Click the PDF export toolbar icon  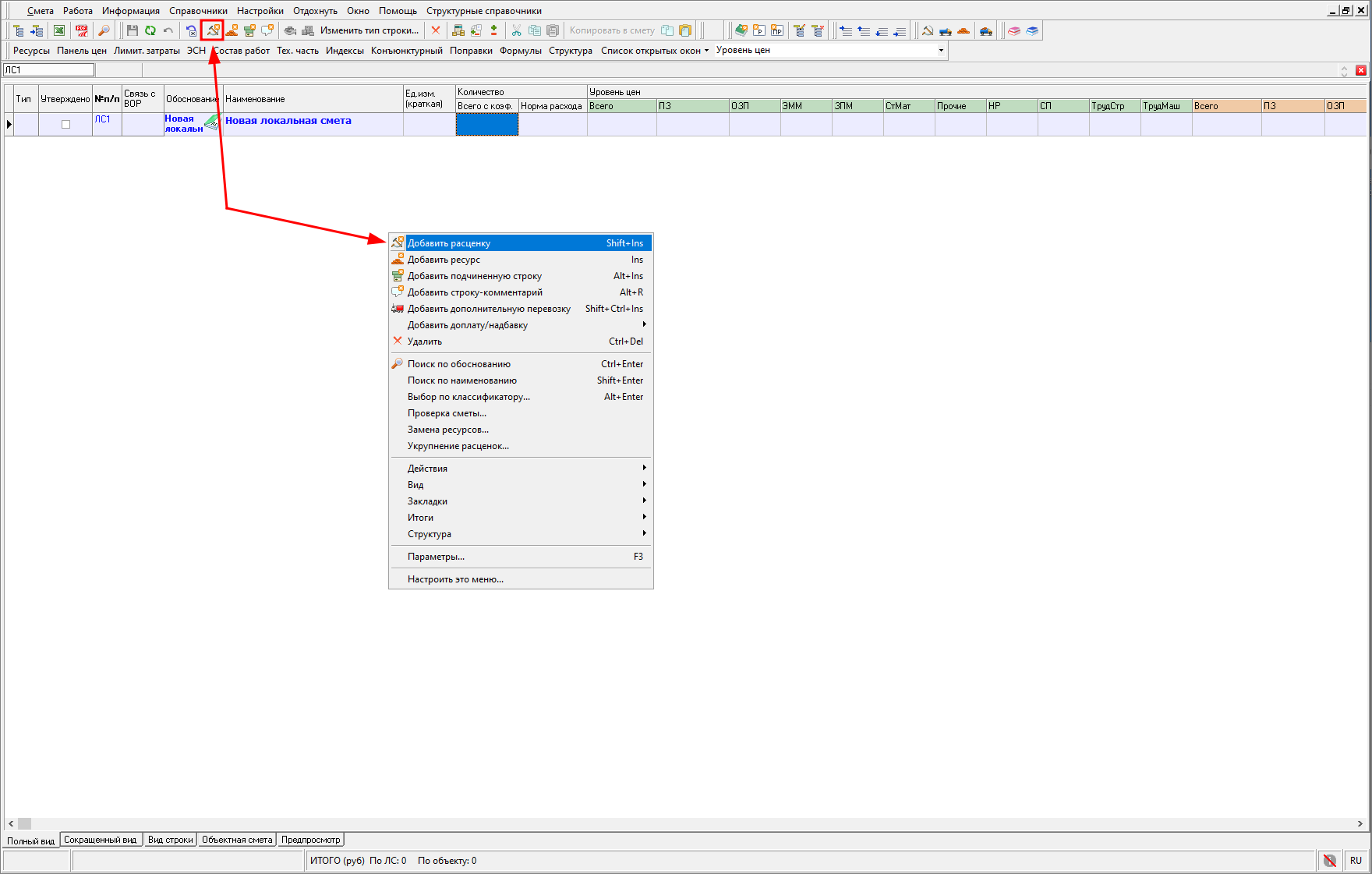tap(81, 30)
